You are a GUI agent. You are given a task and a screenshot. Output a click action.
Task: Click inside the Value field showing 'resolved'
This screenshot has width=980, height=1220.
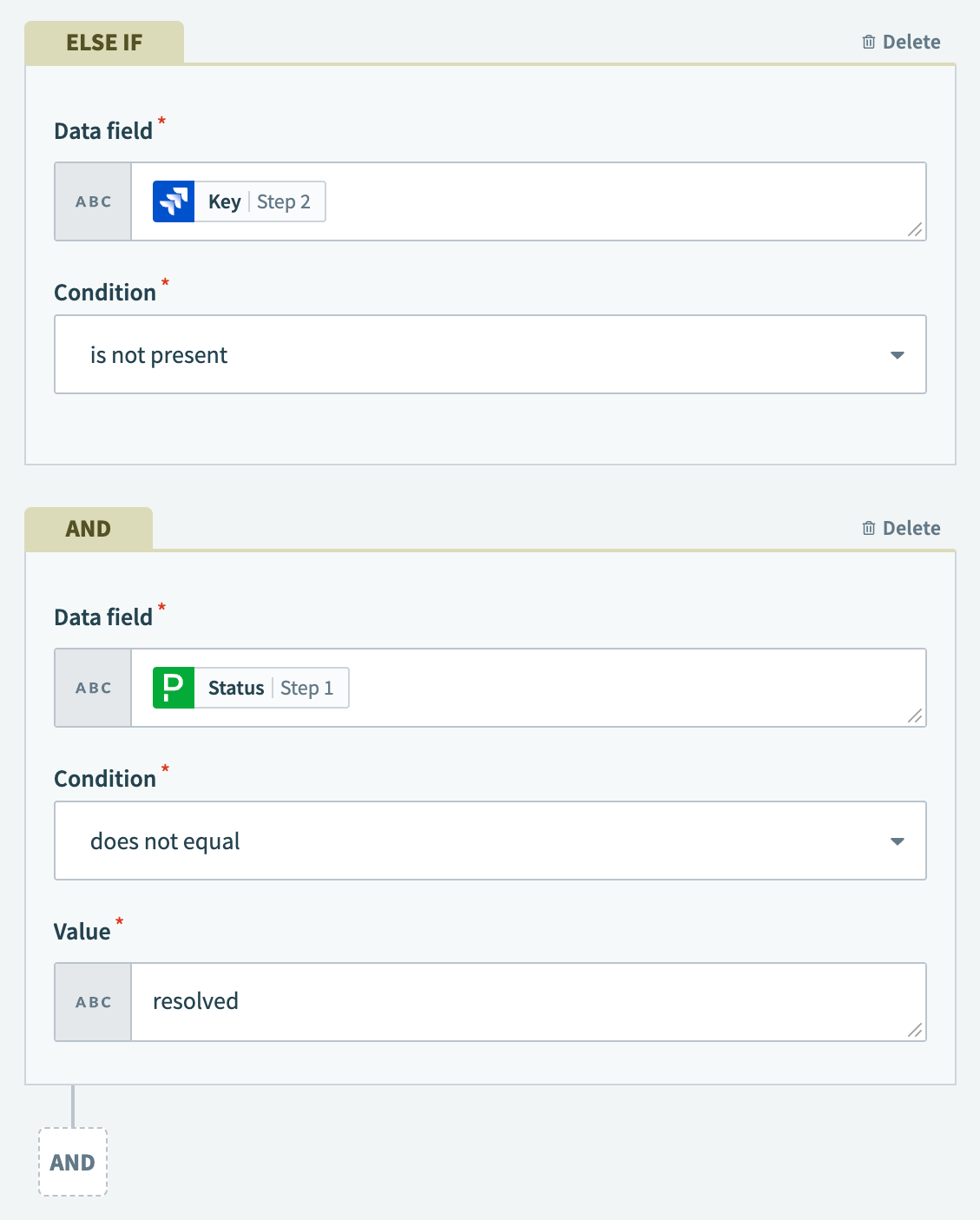pyautogui.click(x=434, y=1001)
